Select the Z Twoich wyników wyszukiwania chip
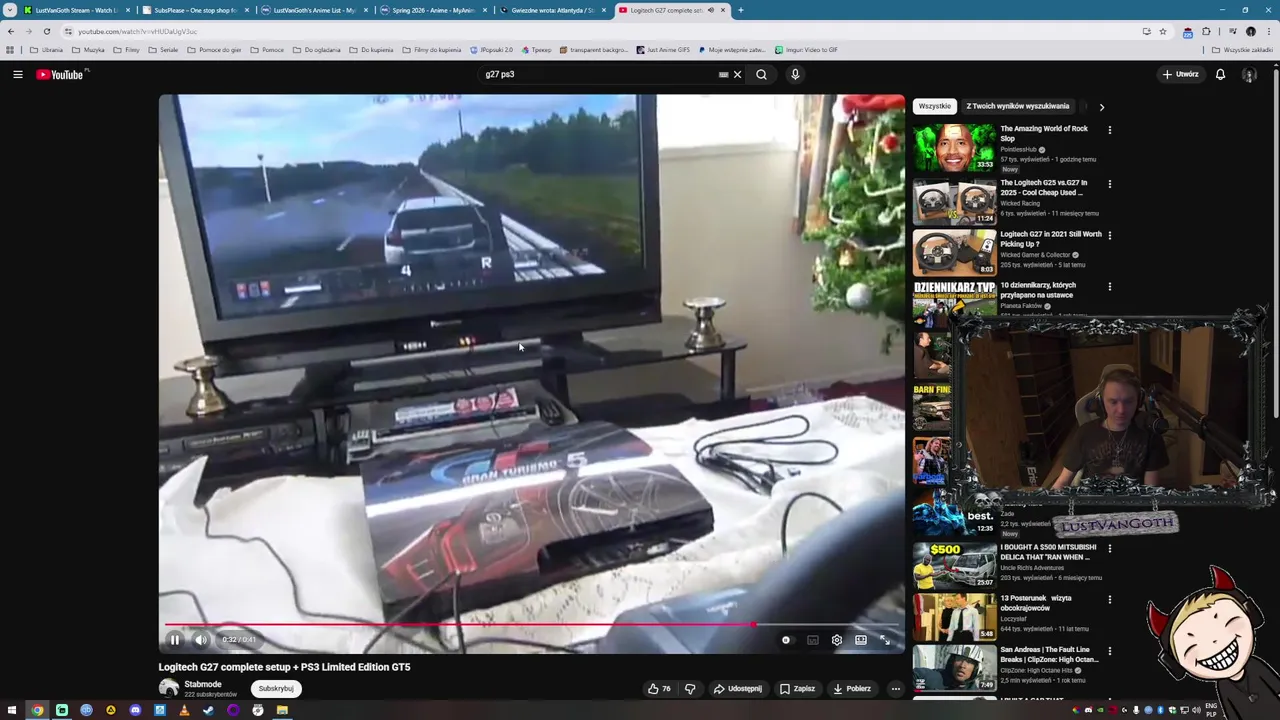 click(x=1018, y=106)
